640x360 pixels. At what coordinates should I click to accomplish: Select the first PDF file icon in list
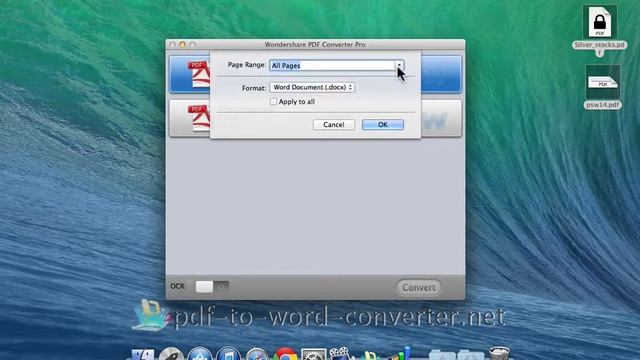pyautogui.click(x=199, y=74)
